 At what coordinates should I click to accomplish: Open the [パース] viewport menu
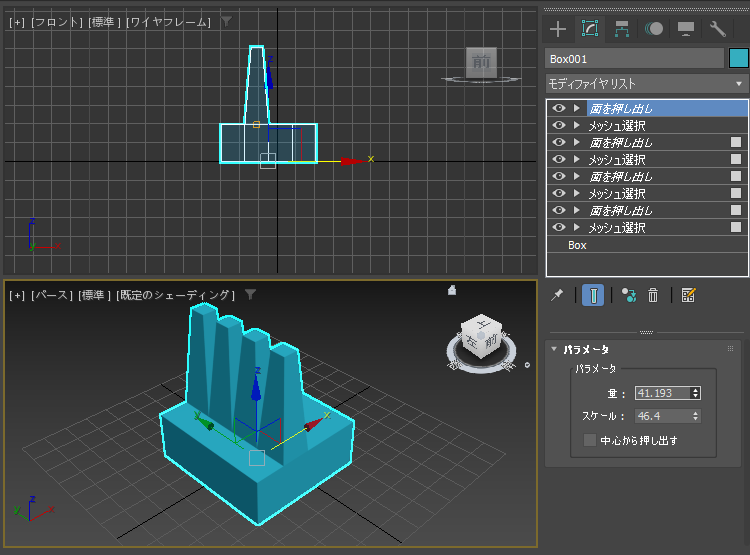click(x=52, y=295)
